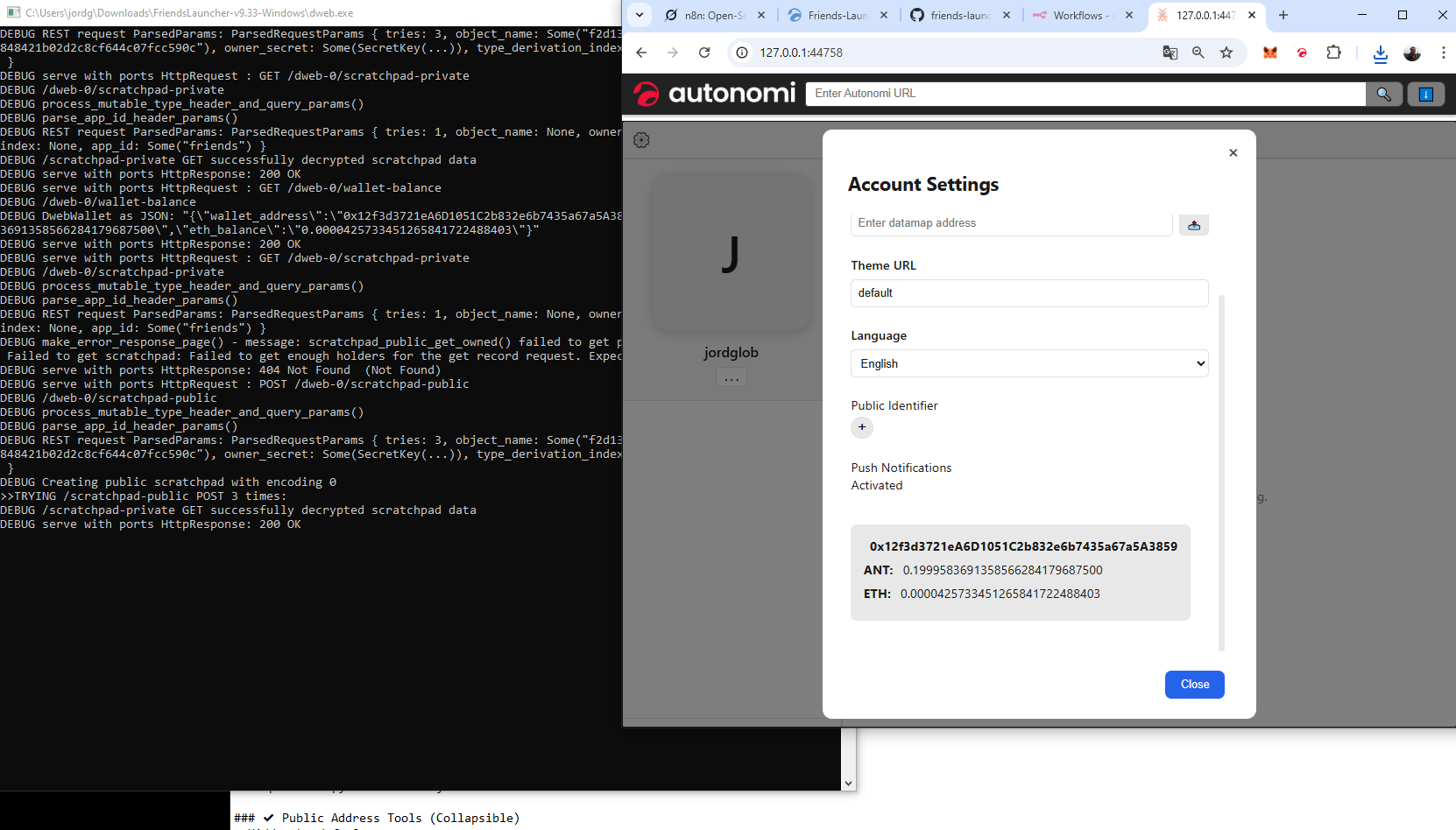Click the blue Close button
The height and width of the screenshot is (830, 1456).
(x=1194, y=685)
